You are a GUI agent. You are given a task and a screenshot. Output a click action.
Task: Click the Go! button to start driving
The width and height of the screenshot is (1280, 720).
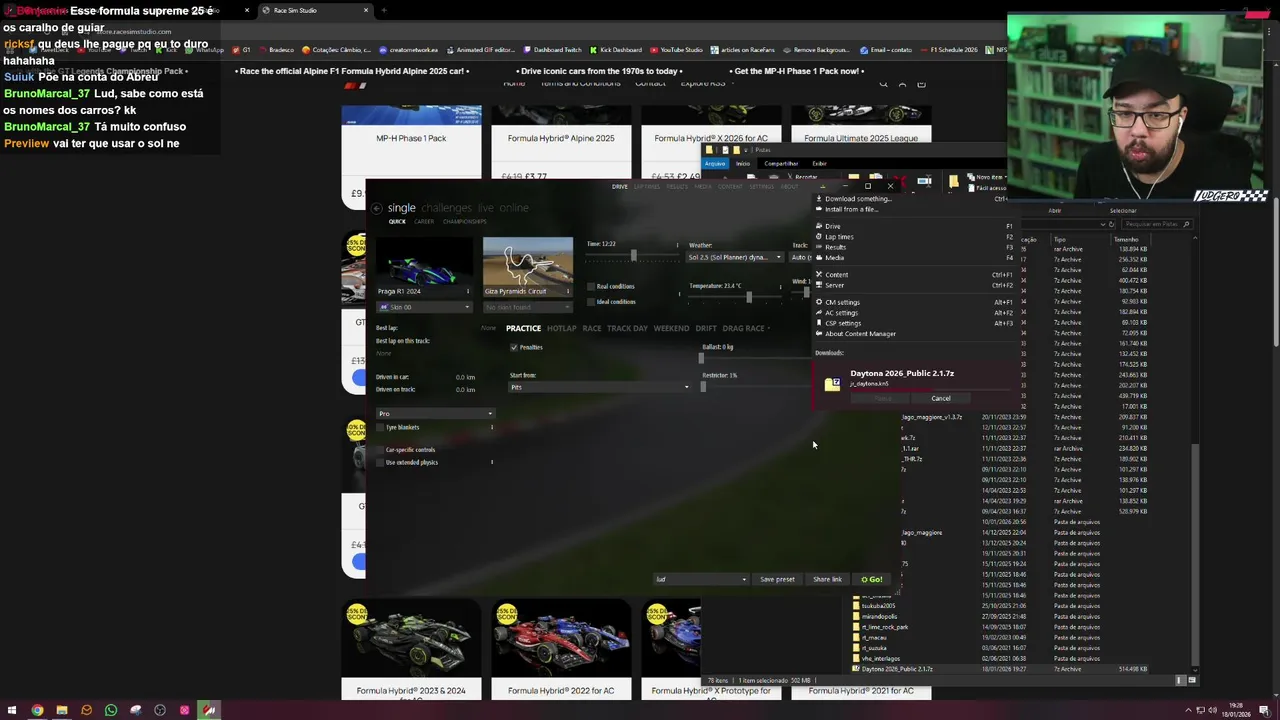click(x=872, y=579)
